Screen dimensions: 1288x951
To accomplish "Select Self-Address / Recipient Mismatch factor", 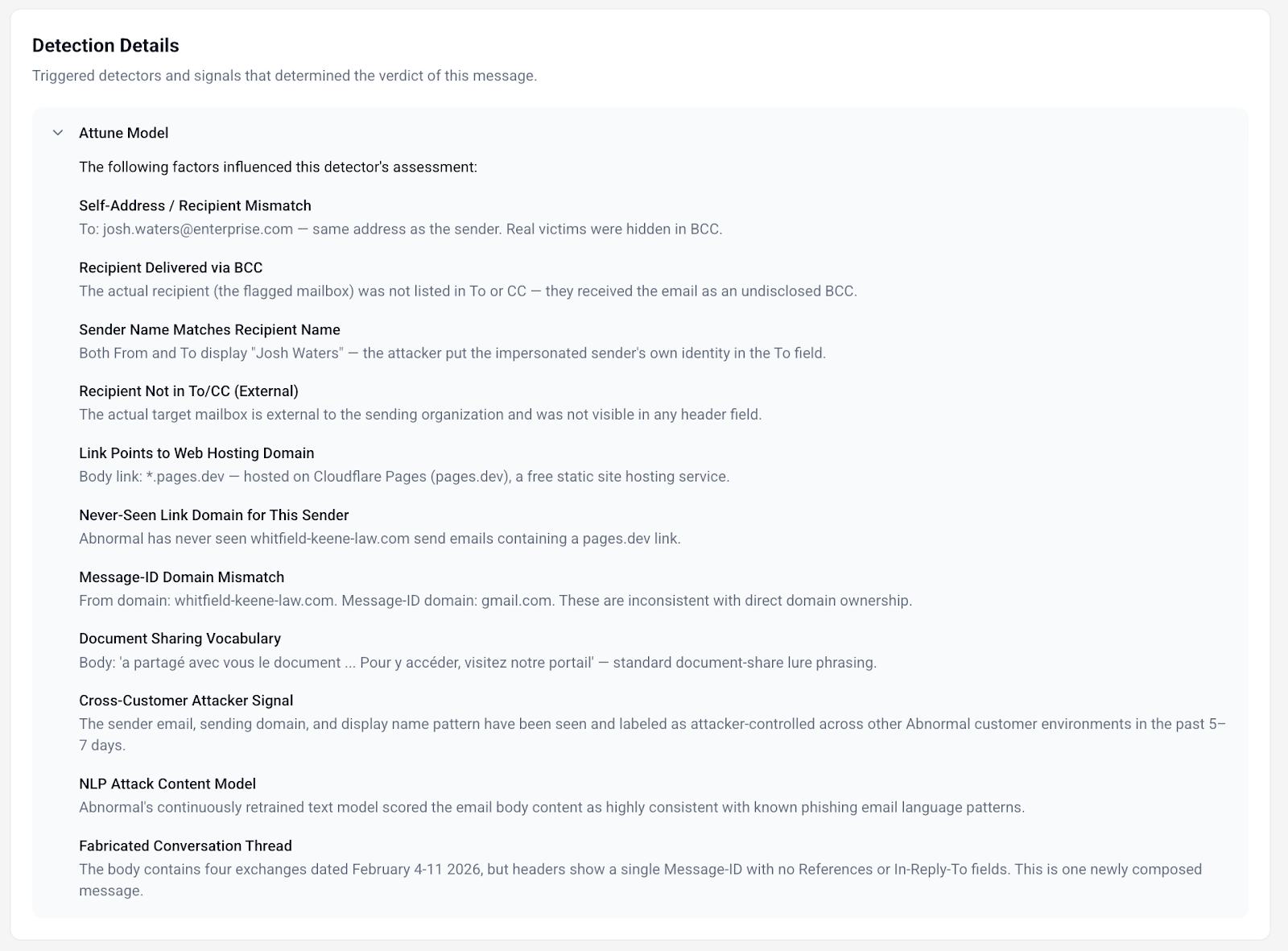I will click(195, 205).
